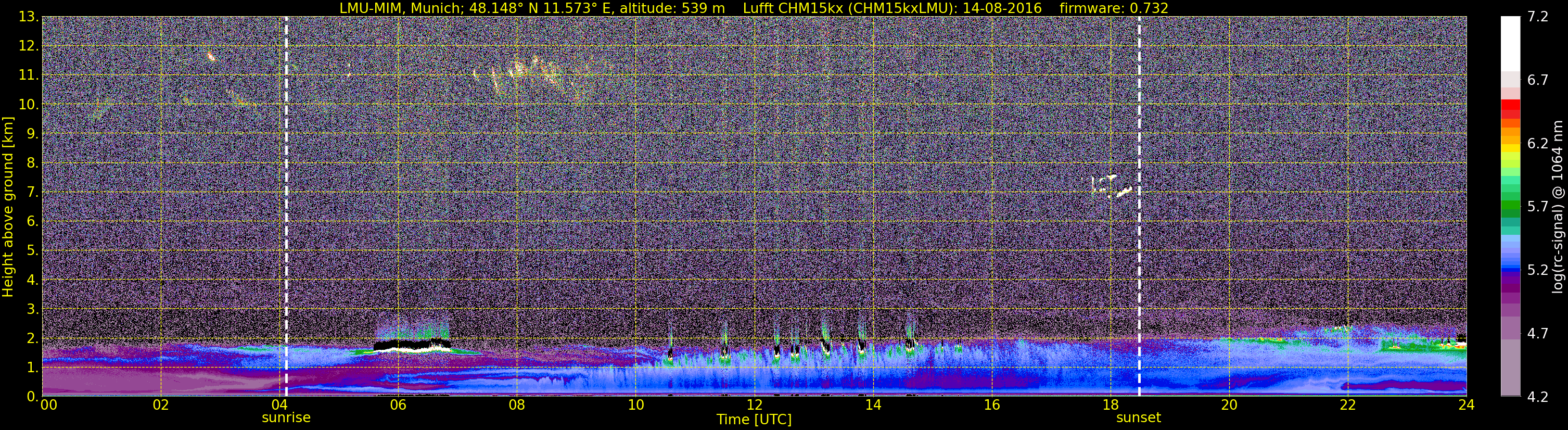Click the 'Height above ground [km]' axis label
The height and width of the screenshot is (430, 1568).
(x=8, y=207)
